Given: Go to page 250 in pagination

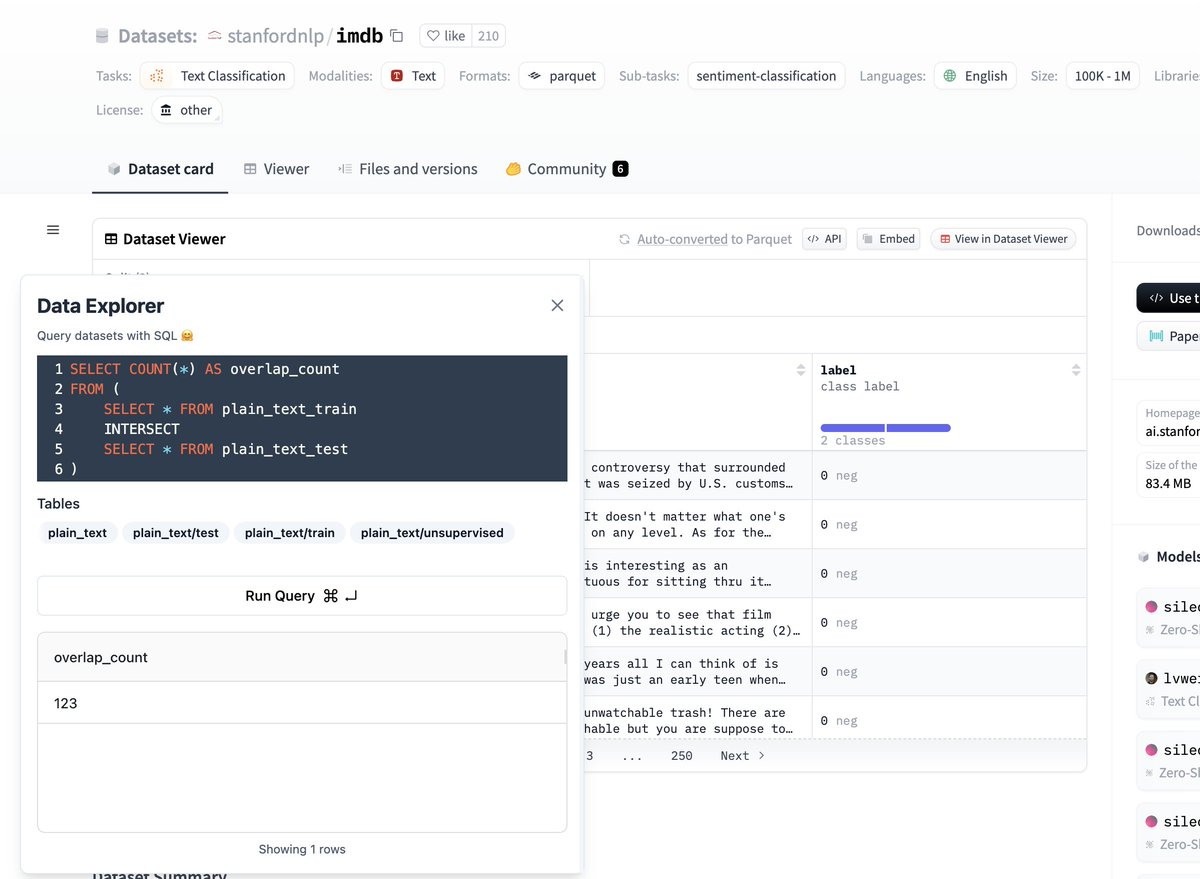Looking at the screenshot, I should coord(682,756).
